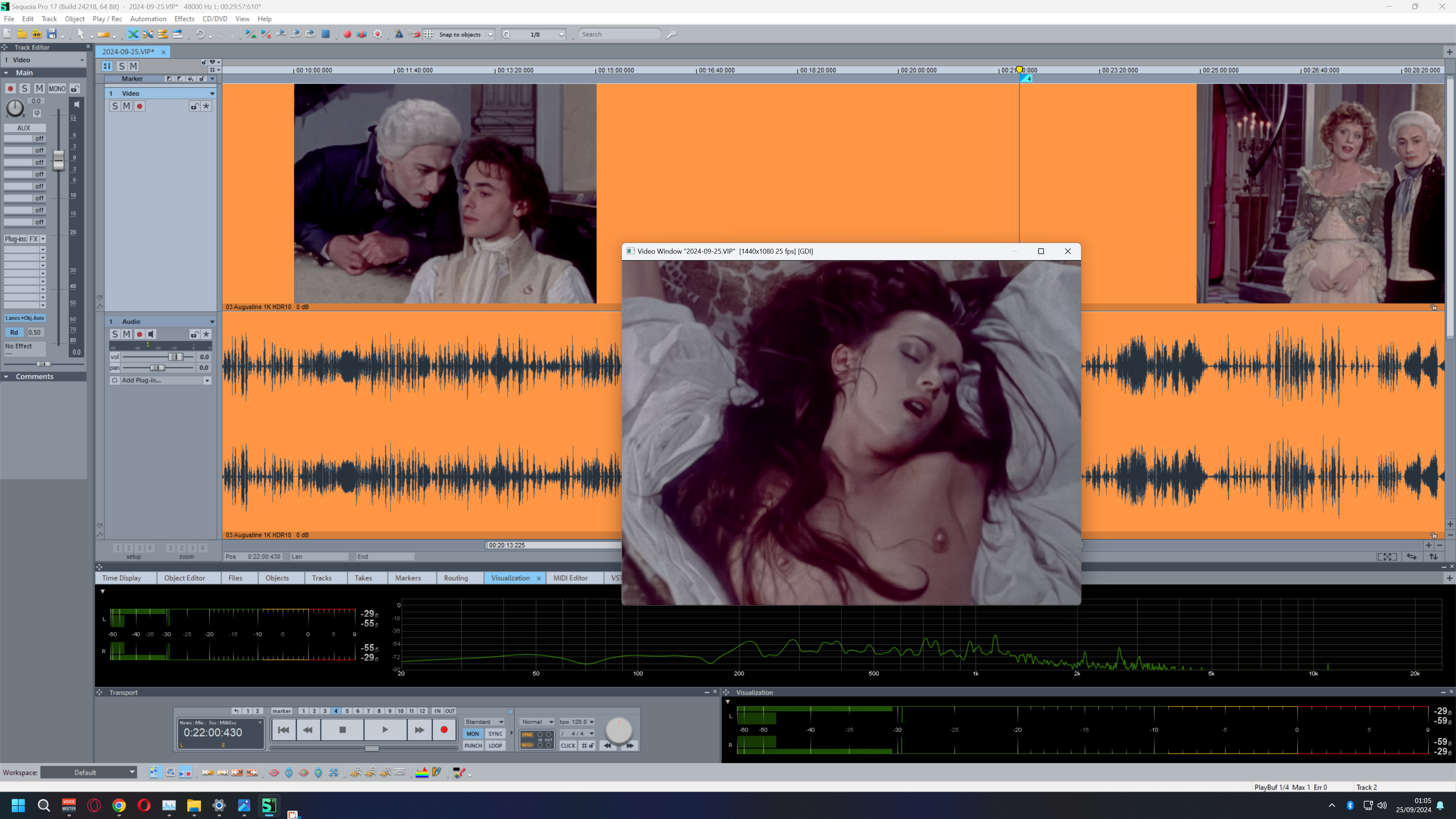Switch to the Object Editor tab
This screenshot has width=1456, height=819.
(x=184, y=577)
